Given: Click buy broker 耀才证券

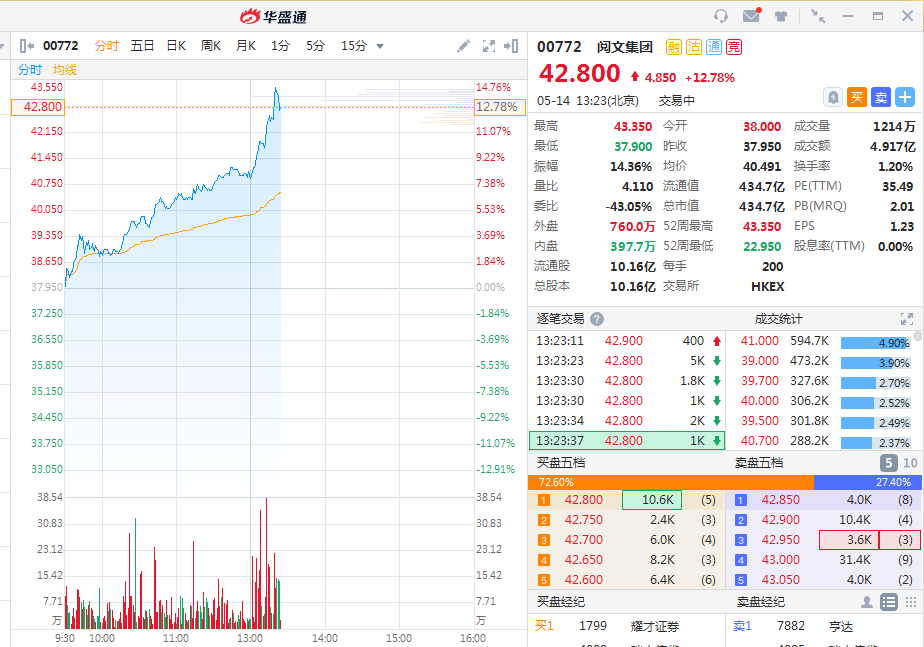Looking at the screenshot, I should [655, 626].
